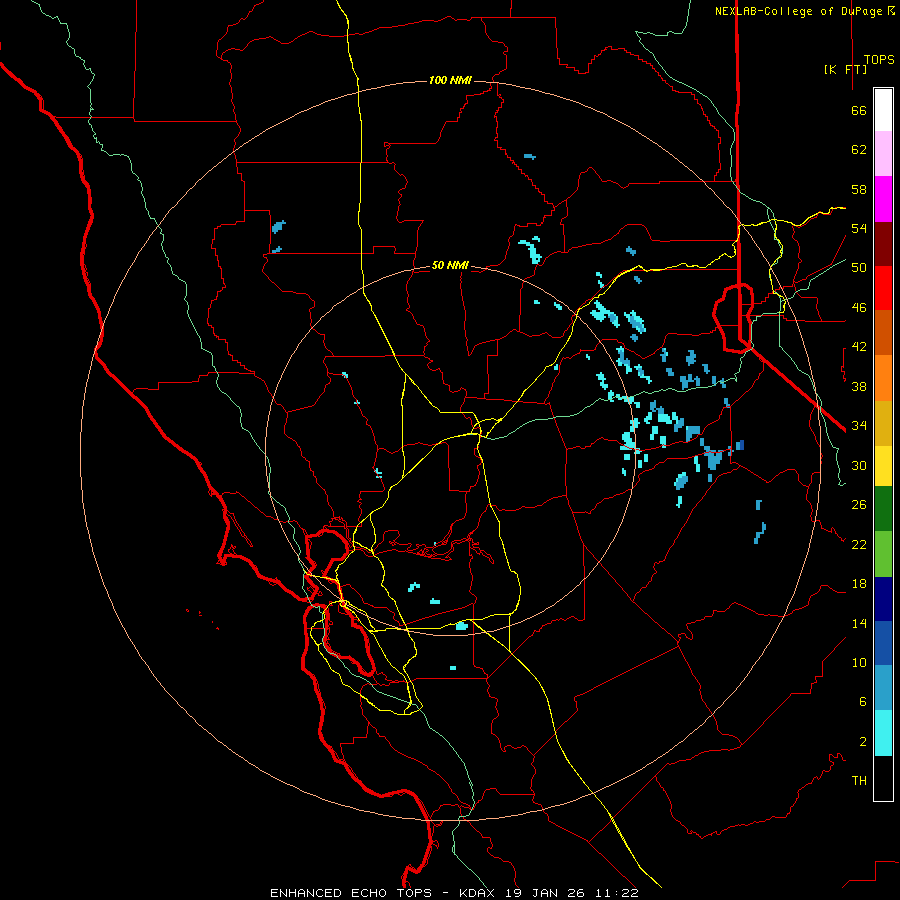Click the bright yellow legend swatch
Screen dimensions: 900x900
point(883,466)
